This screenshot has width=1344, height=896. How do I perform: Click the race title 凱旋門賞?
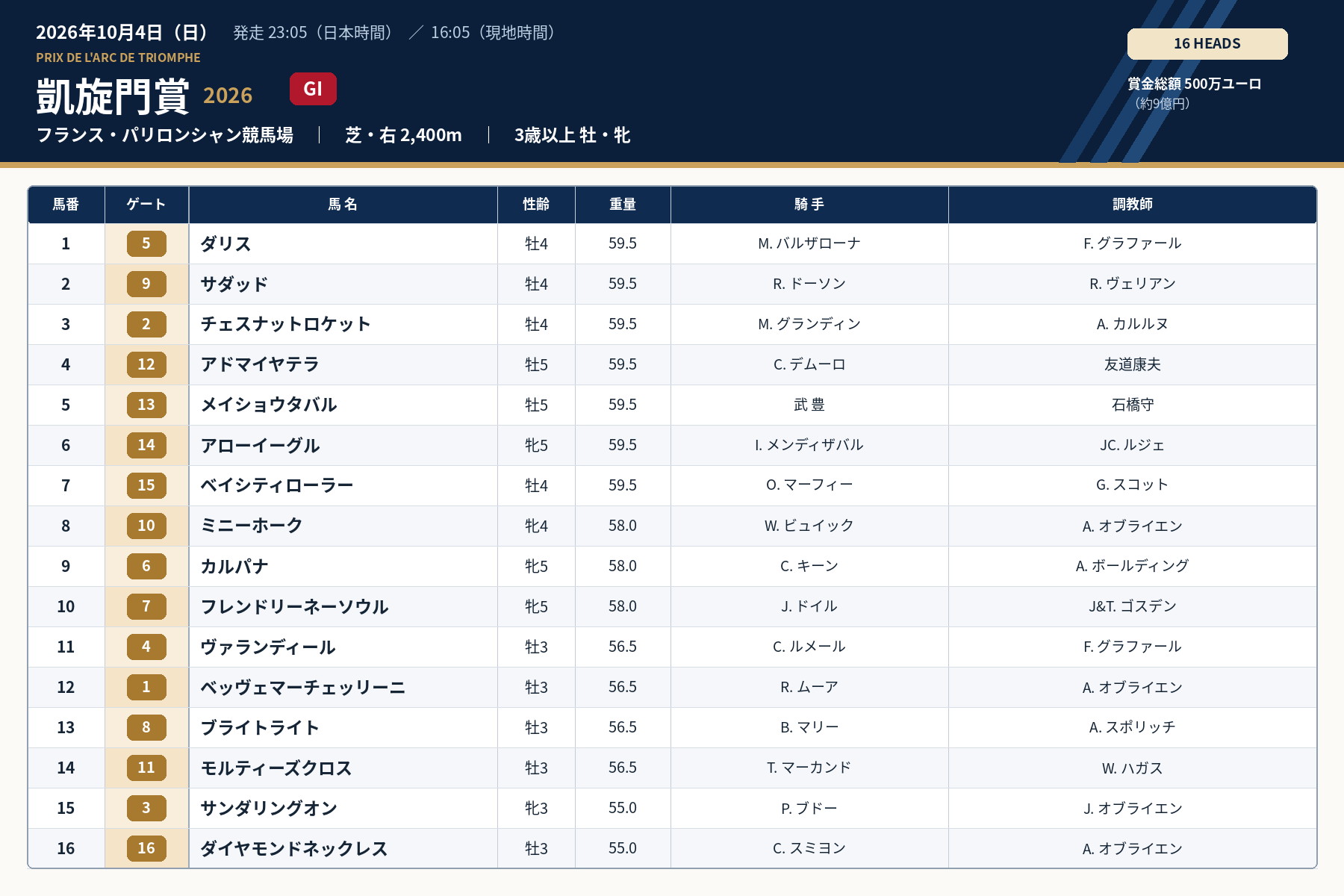(113, 96)
